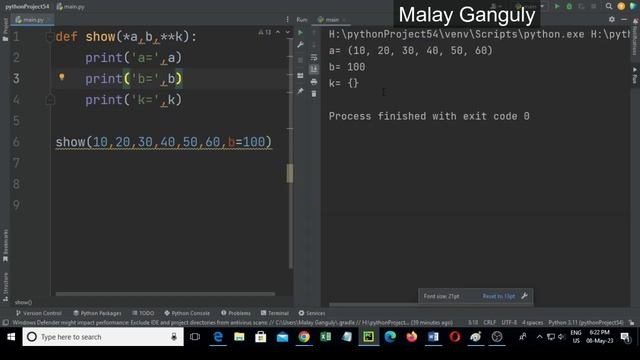Open Opera browser from the taskbar

tap(455, 337)
